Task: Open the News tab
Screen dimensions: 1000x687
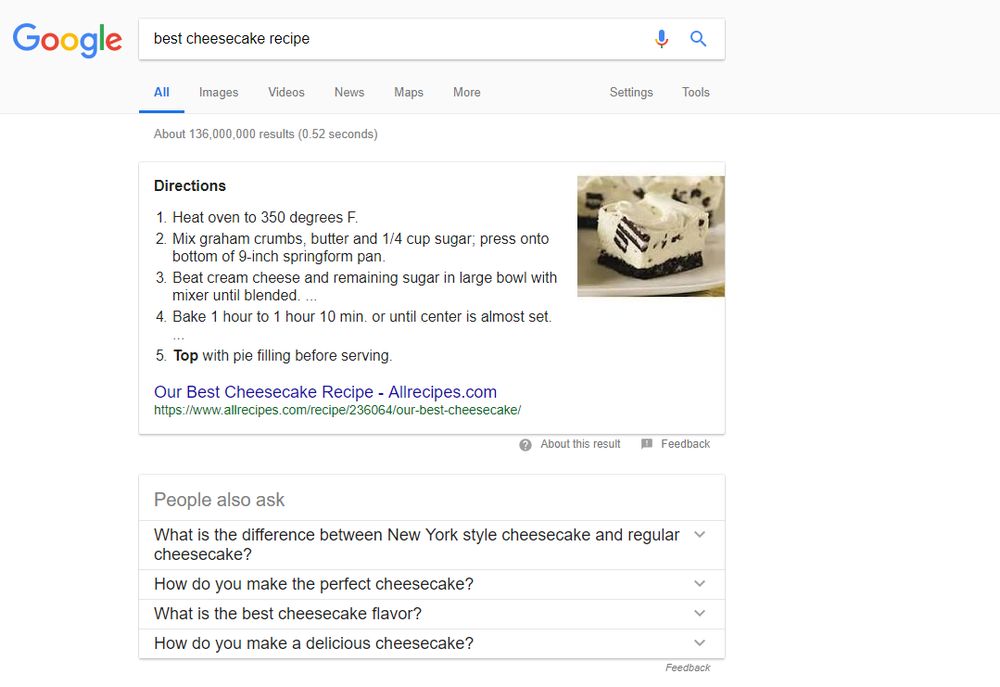Action: pos(349,92)
